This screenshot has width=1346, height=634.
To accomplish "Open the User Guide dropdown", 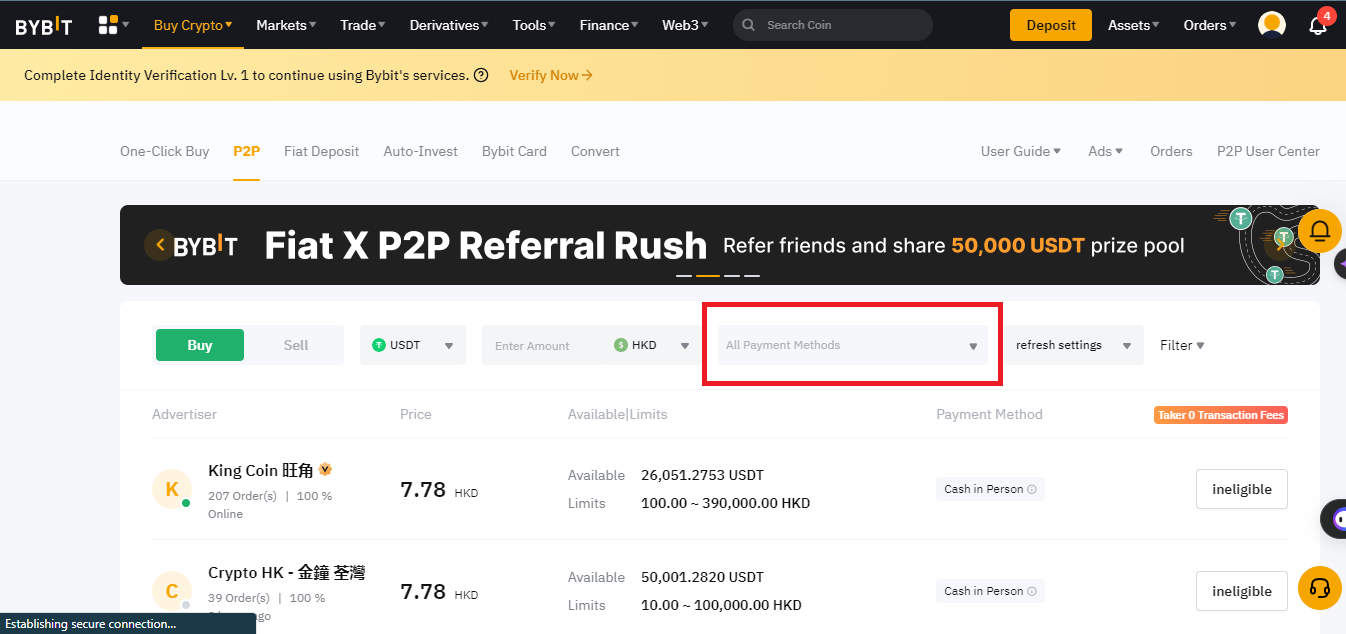I will pyautogui.click(x=1021, y=151).
